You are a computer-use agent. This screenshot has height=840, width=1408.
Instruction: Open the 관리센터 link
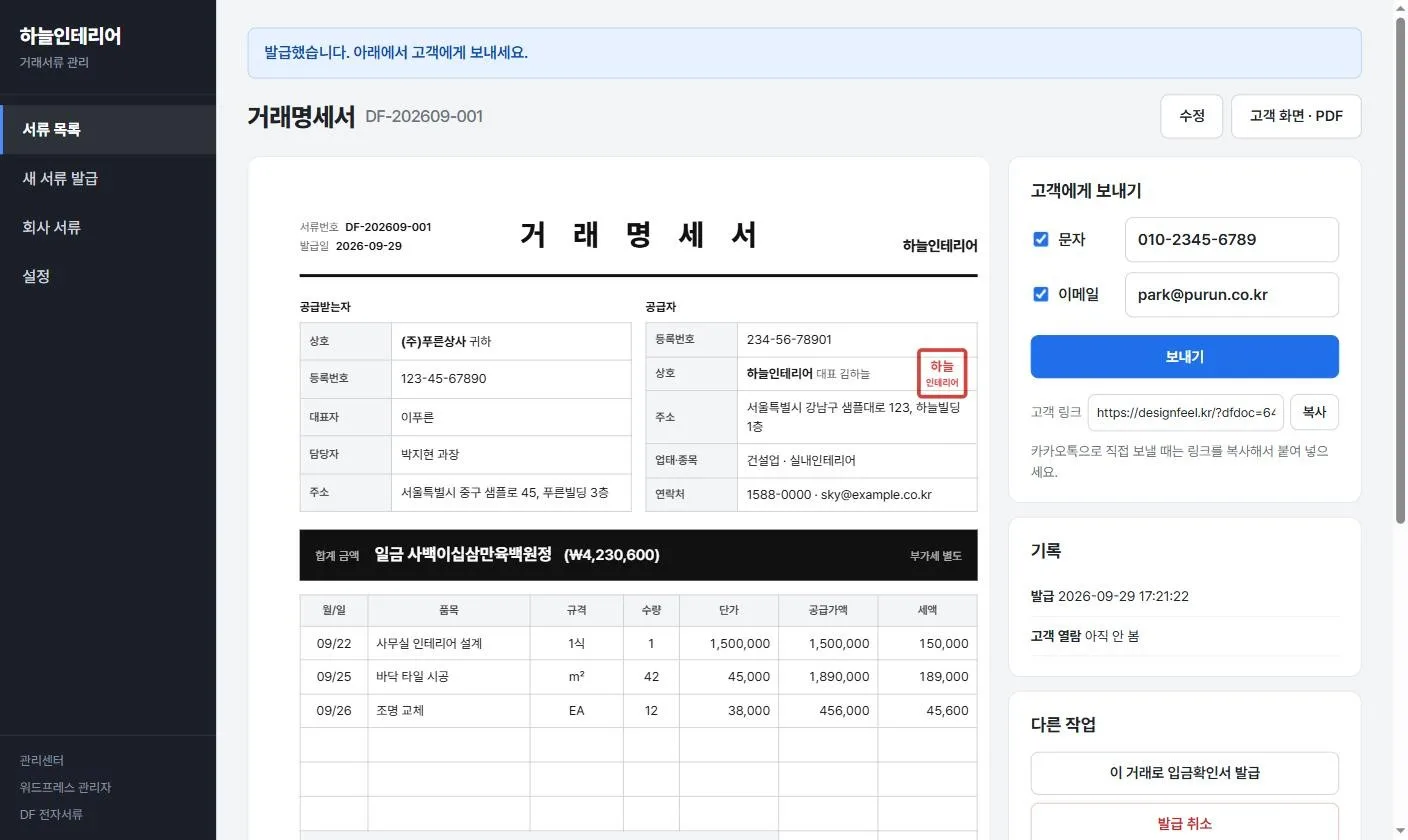(x=42, y=761)
